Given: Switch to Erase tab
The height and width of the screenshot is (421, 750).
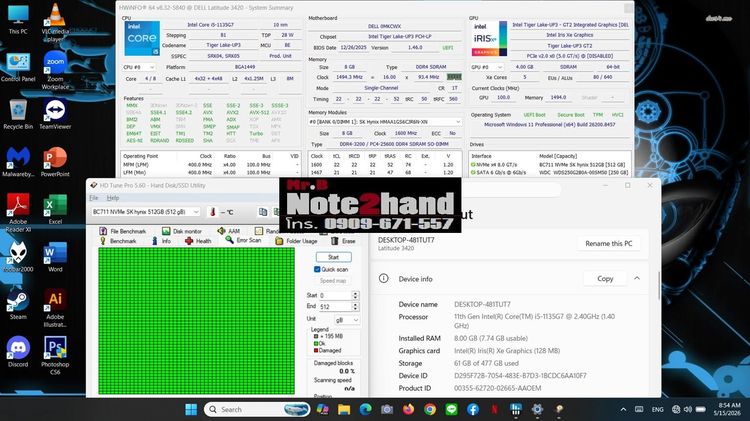Looking at the screenshot, I should (x=343, y=241).
